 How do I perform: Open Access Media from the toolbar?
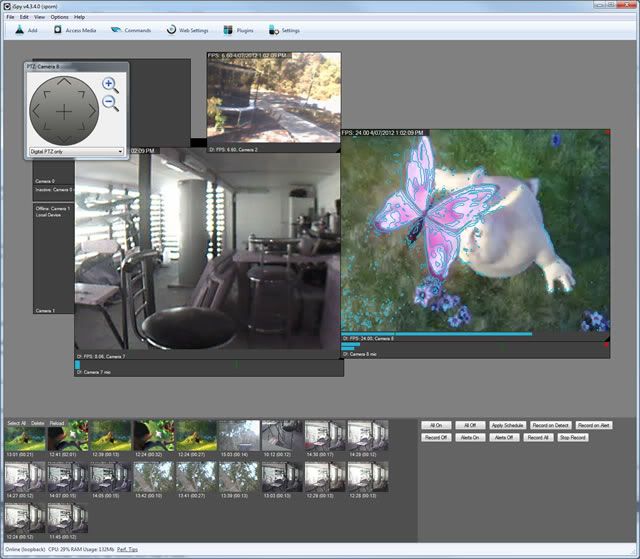point(75,31)
